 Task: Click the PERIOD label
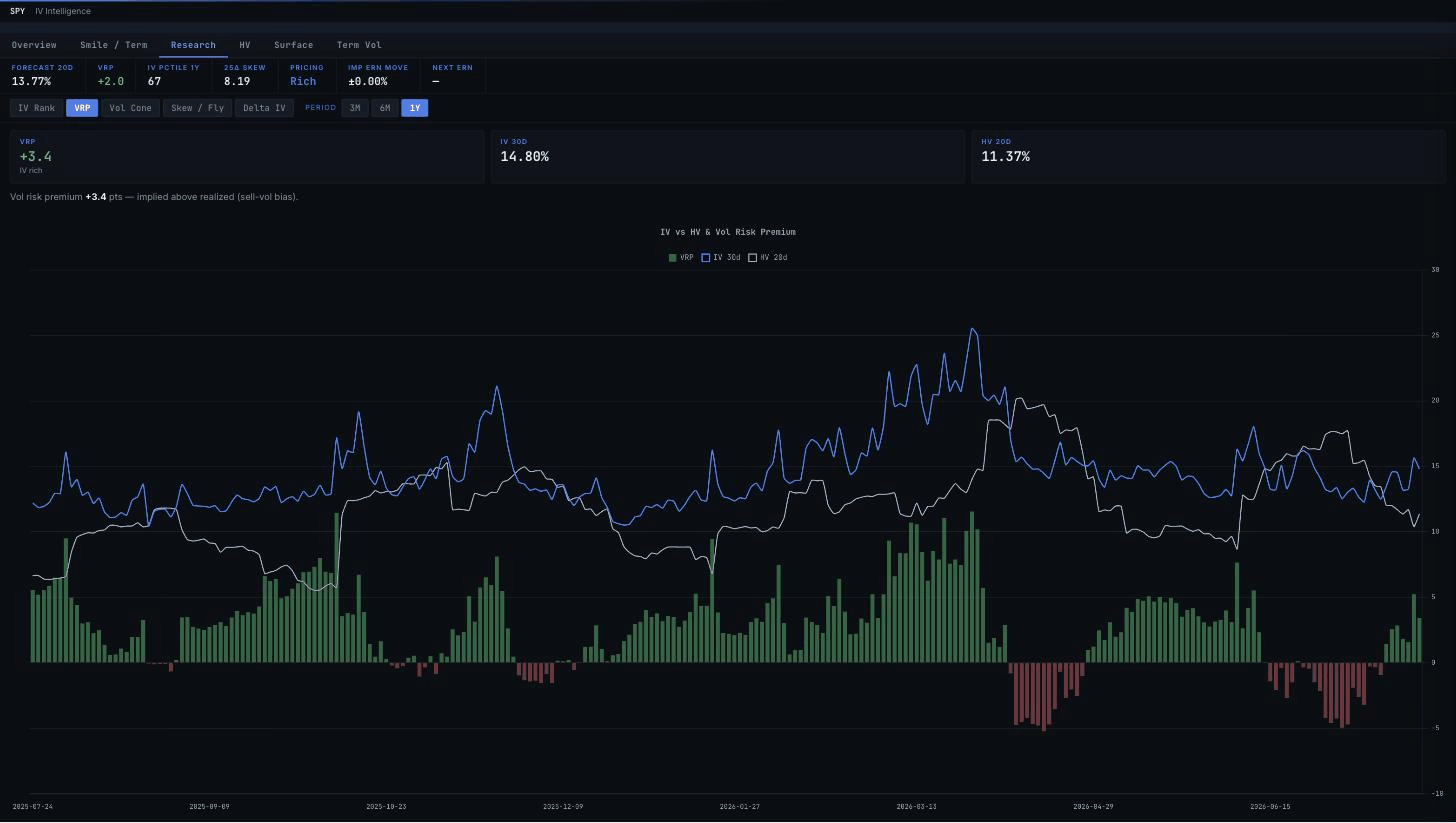click(x=320, y=108)
